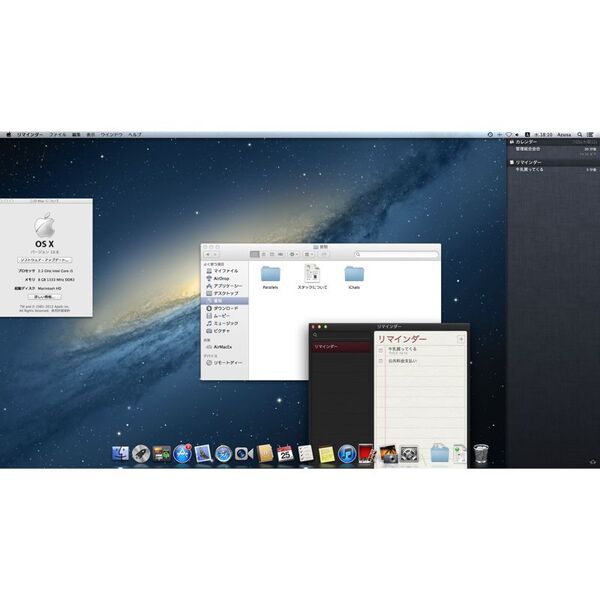Image resolution: width=600 pixels, height=600 pixels.
Task: Launch iTunes from the Dock
Action: tap(347, 454)
